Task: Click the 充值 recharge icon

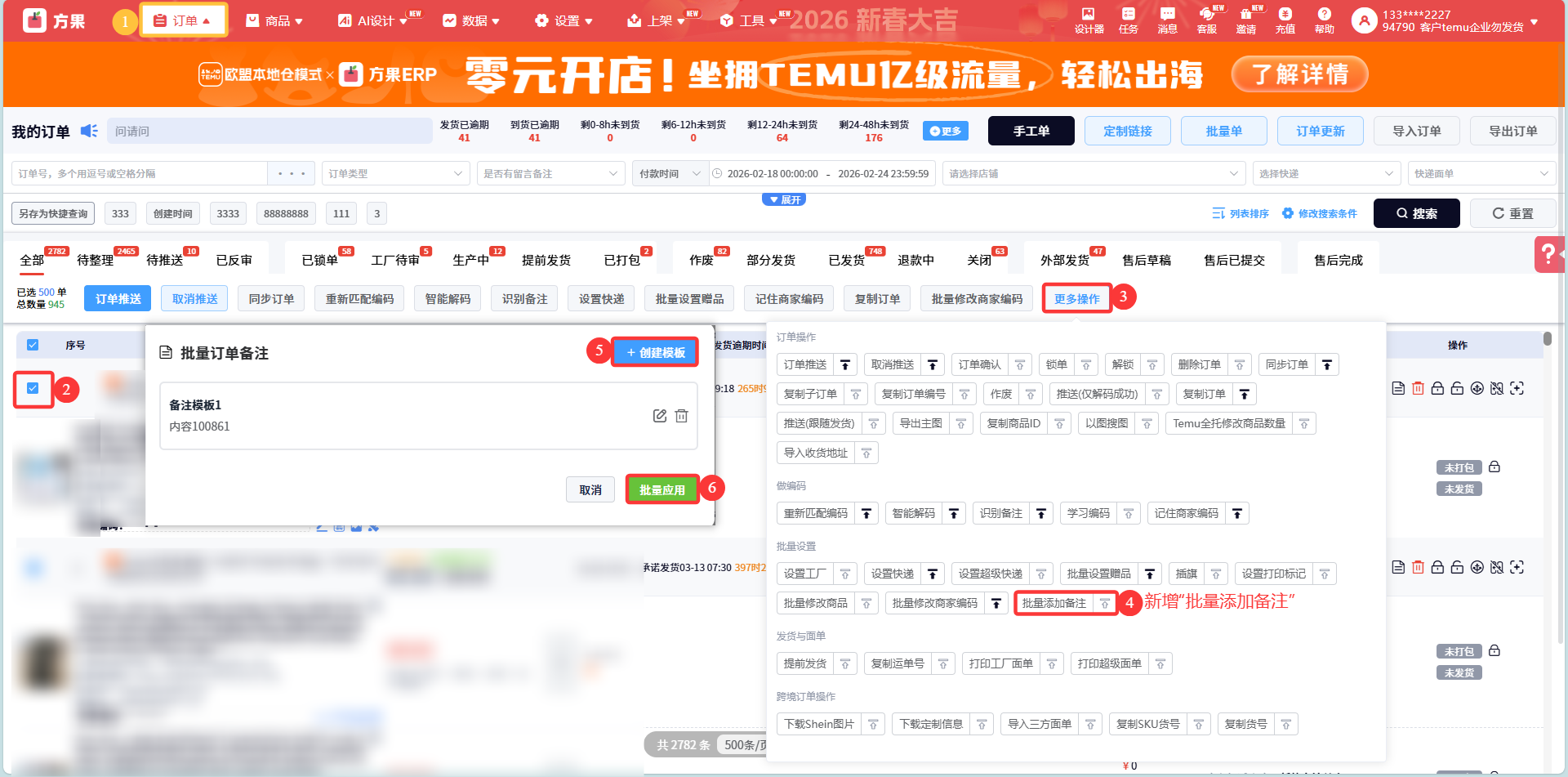Action: (x=1285, y=14)
